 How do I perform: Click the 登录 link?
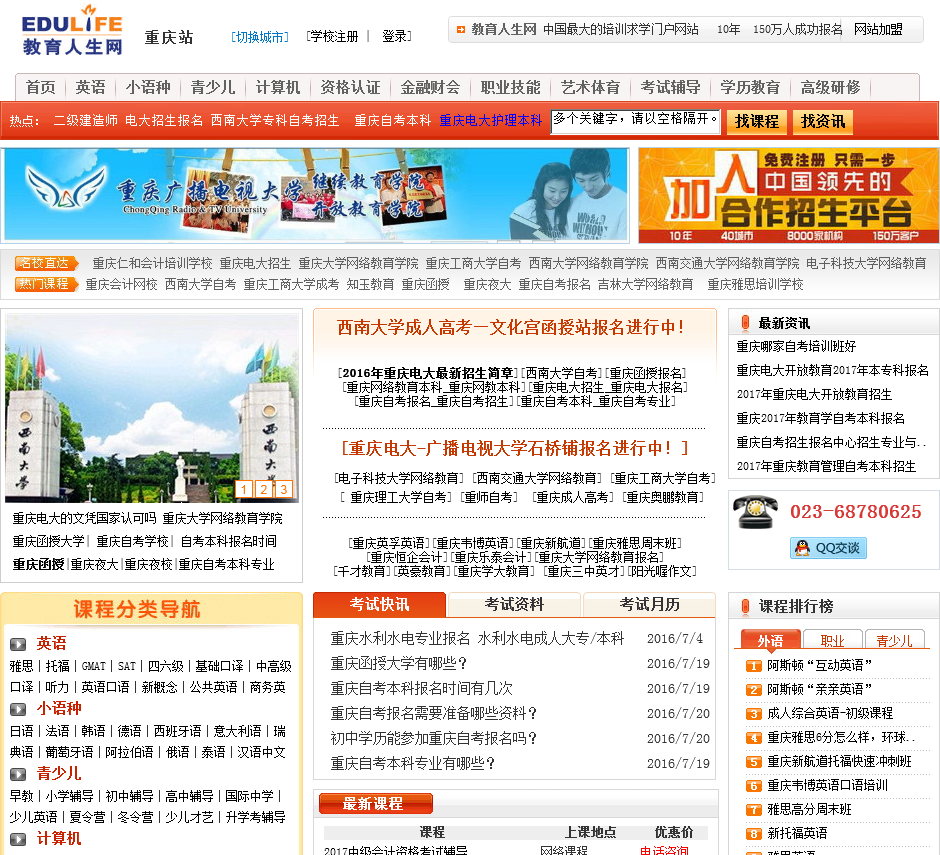pyautogui.click(x=395, y=37)
